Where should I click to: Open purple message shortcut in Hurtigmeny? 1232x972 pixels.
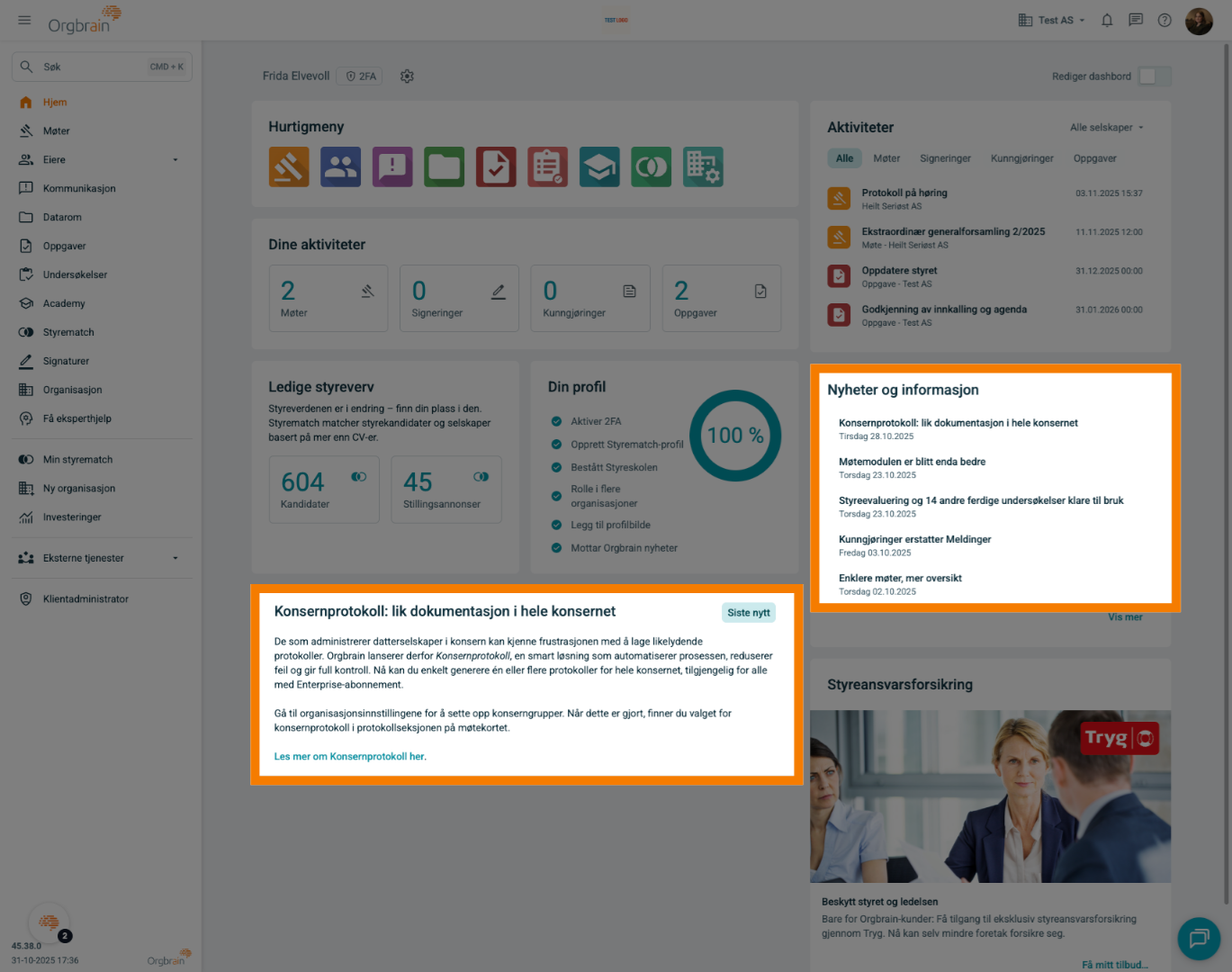click(392, 166)
